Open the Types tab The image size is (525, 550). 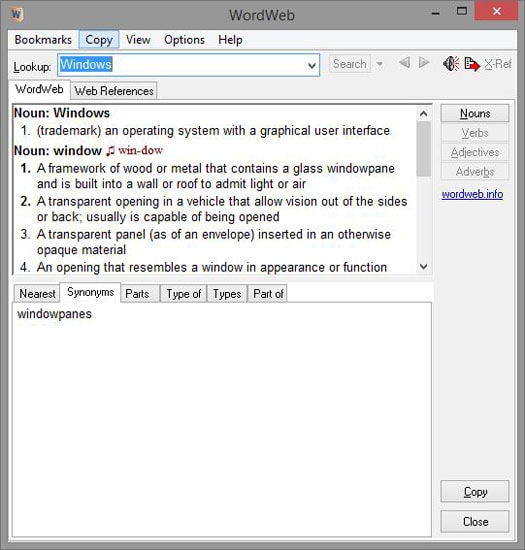pyautogui.click(x=227, y=294)
